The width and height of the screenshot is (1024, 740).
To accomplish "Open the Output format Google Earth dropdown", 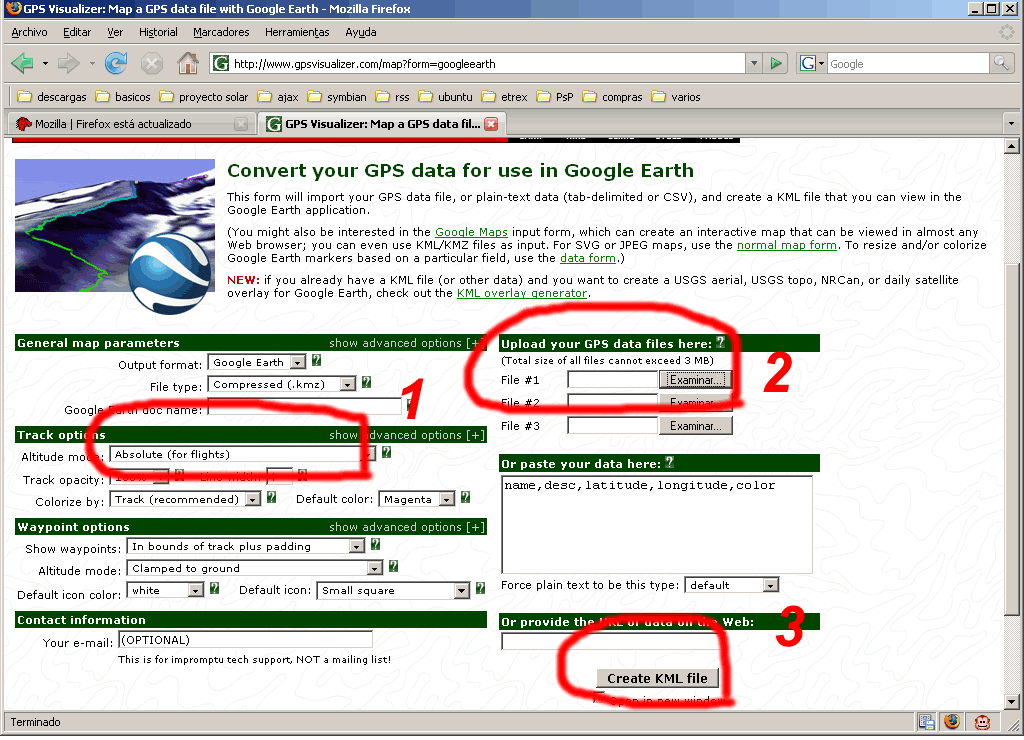I will [x=257, y=362].
